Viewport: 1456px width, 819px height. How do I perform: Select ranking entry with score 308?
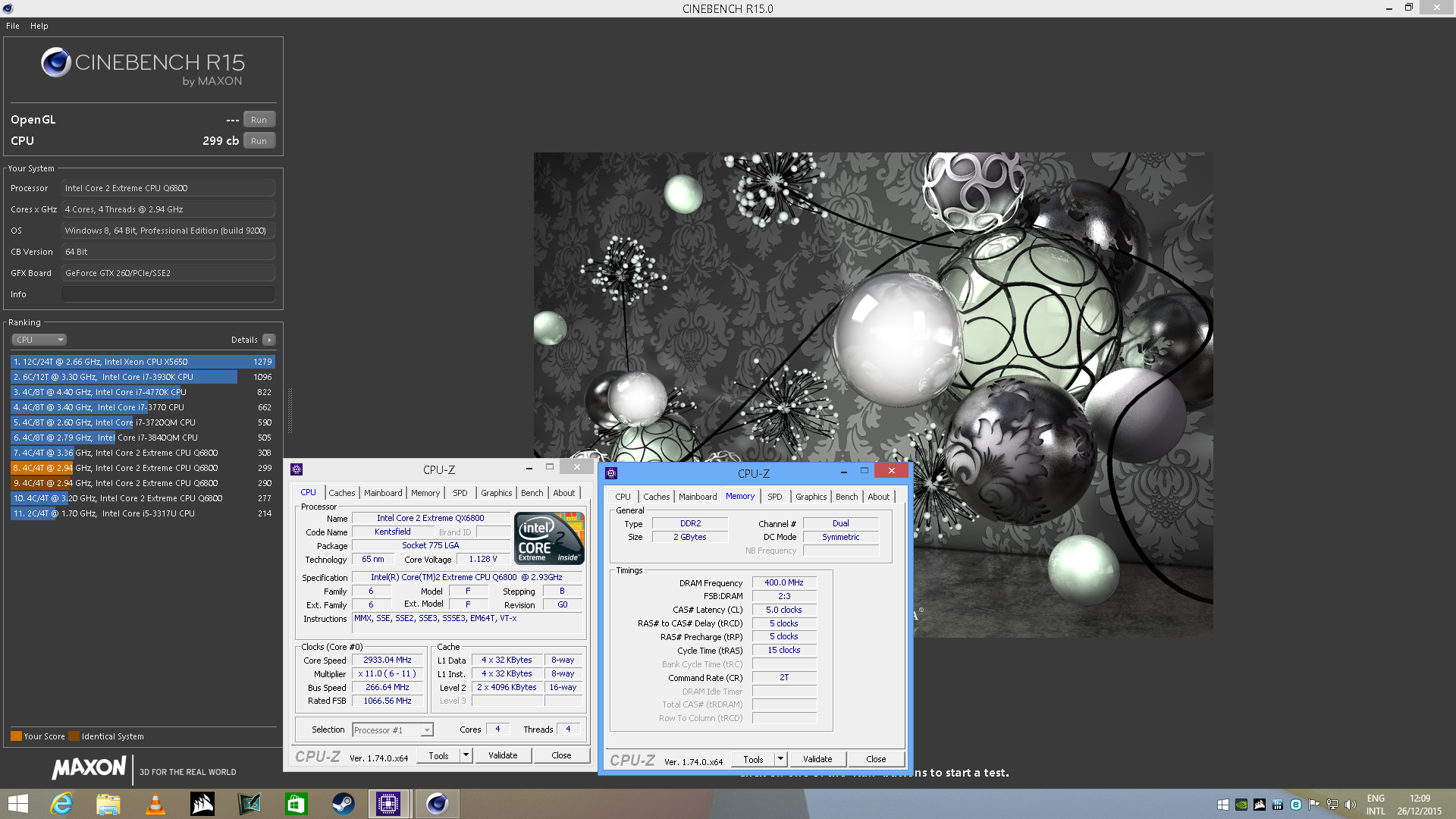[x=143, y=453]
